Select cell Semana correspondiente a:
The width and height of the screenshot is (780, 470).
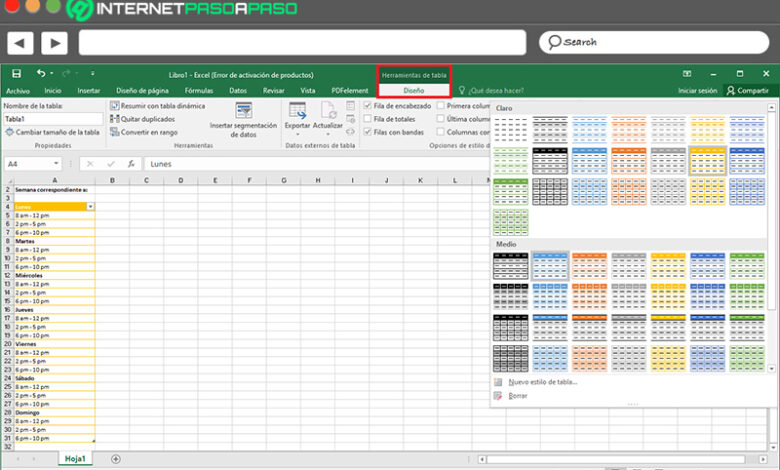(x=54, y=189)
